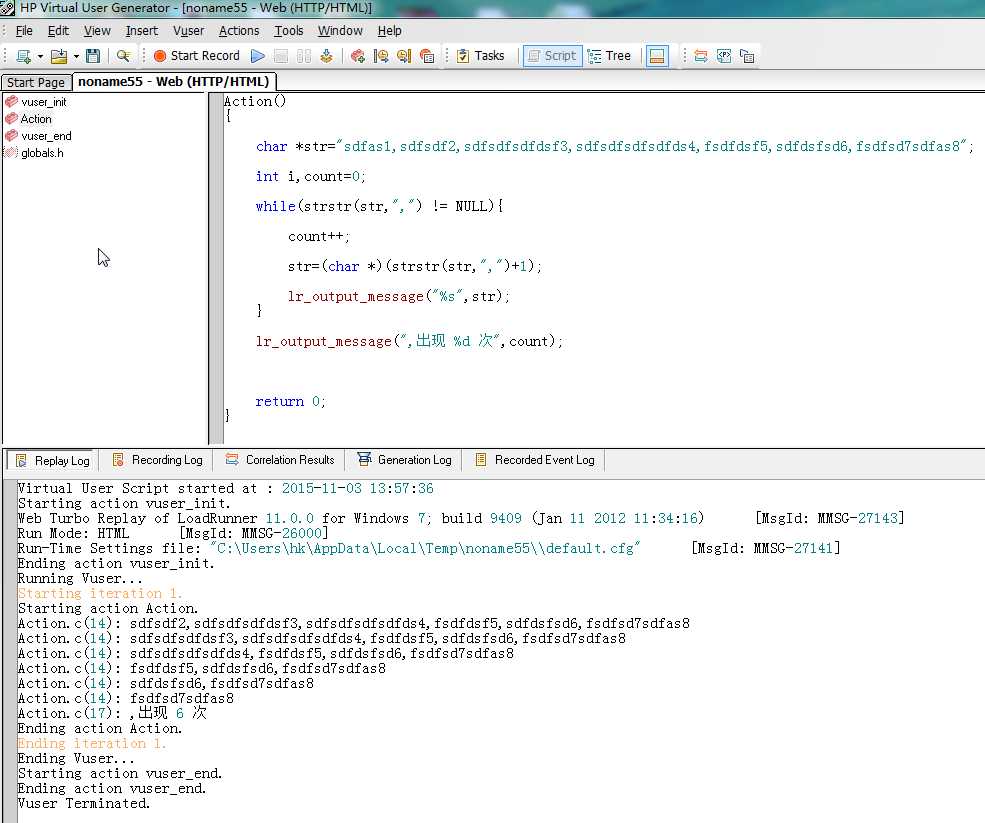
Task: Click the Save script floppy disk icon
Action: pos(93,56)
